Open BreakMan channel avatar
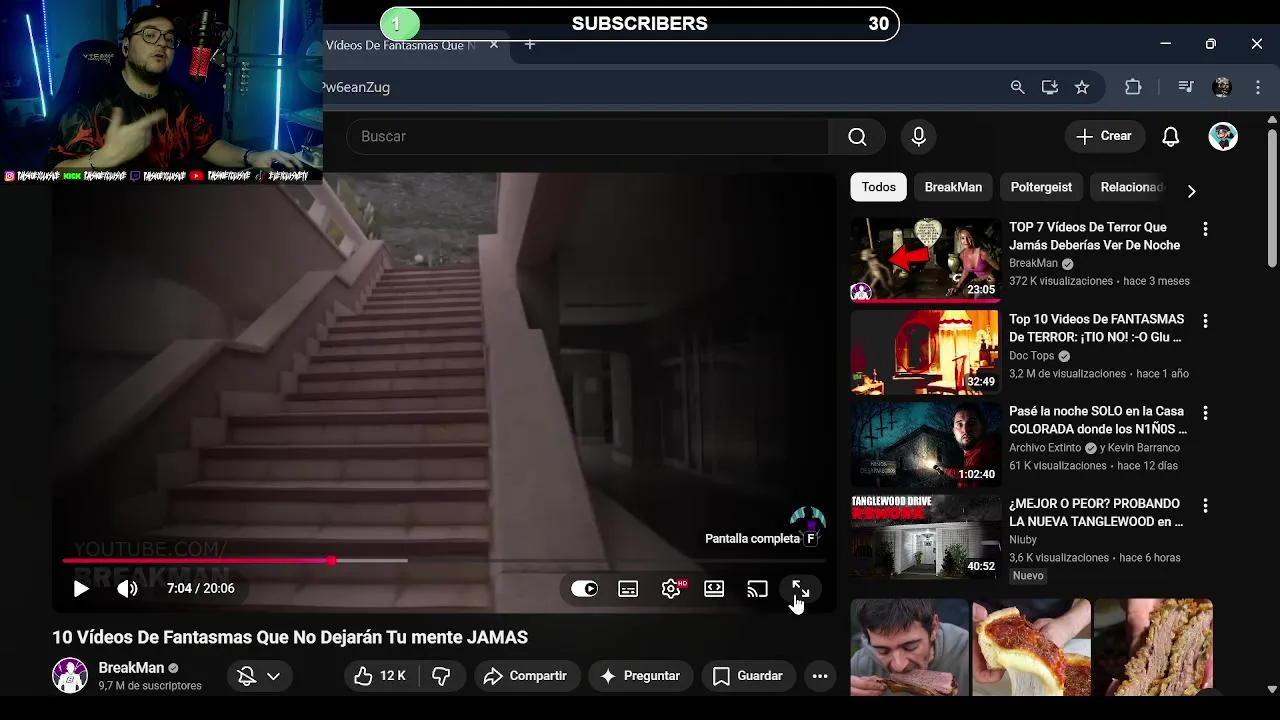Screen dimensions: 1280x720 [x=70, y=676]
